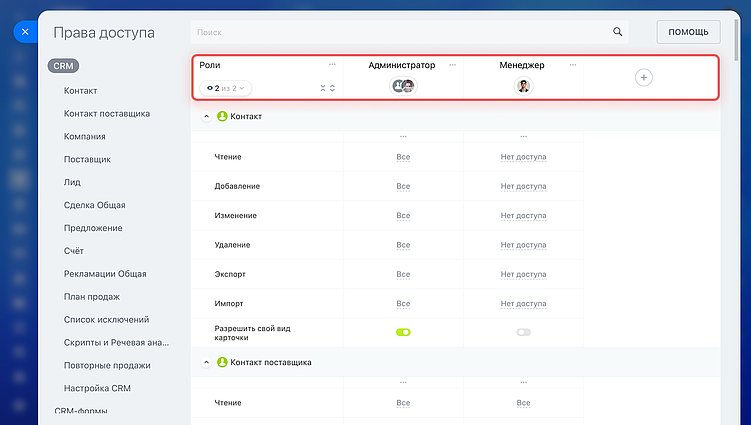
Task: Click the green Контакт section icon
Action: [x=222, y=116]
